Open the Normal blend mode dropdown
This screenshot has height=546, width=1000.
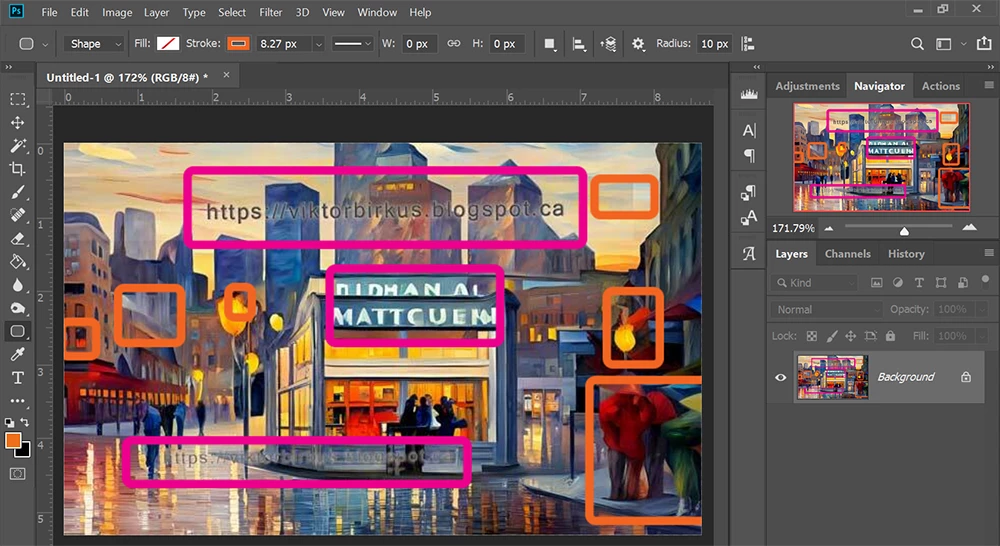point(825,310)
